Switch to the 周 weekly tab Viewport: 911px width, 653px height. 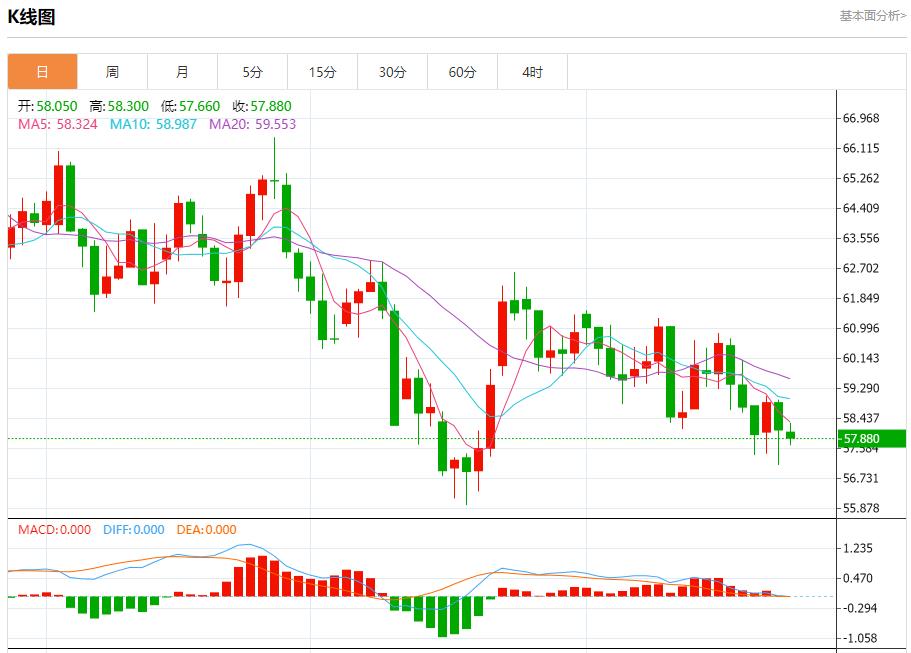[112, 72]
